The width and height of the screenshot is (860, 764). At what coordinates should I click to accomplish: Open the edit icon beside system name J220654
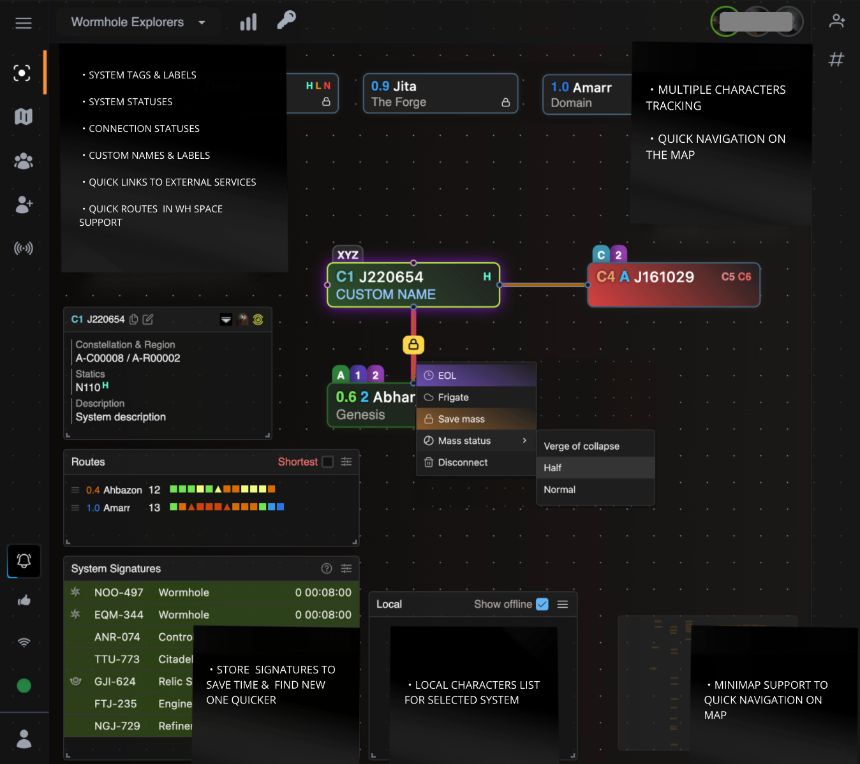(x=148, y=319)
